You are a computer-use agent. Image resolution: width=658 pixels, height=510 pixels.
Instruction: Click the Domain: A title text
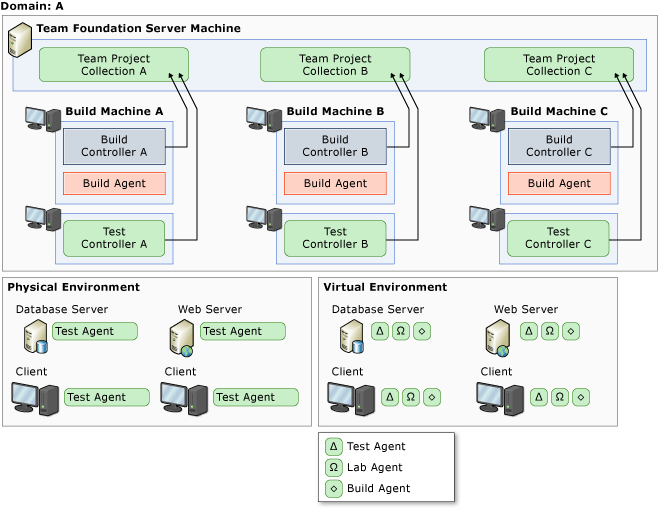[x=32, y=6]
